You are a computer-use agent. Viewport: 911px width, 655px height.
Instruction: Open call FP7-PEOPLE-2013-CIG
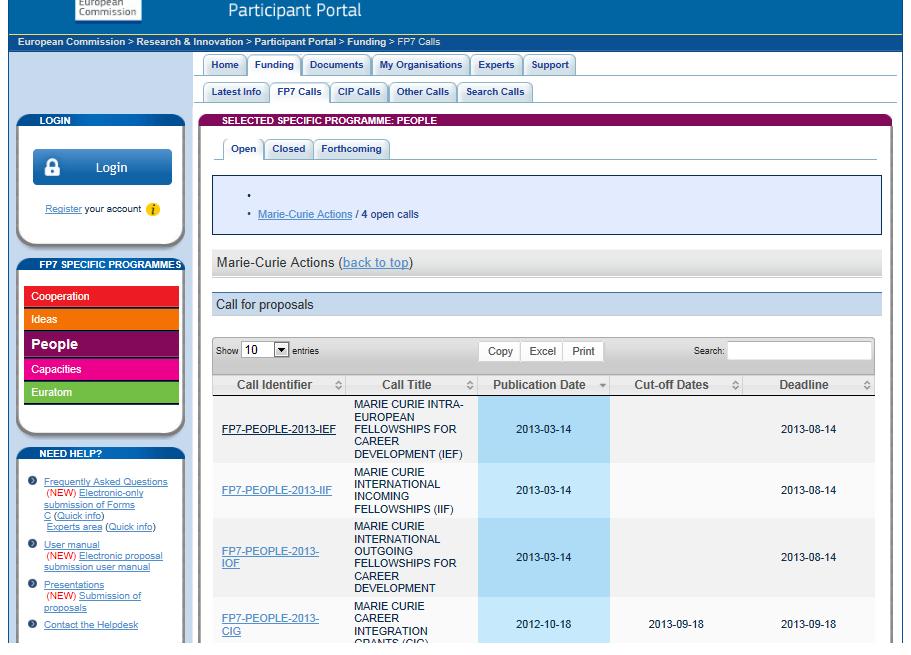pos(270,625)
